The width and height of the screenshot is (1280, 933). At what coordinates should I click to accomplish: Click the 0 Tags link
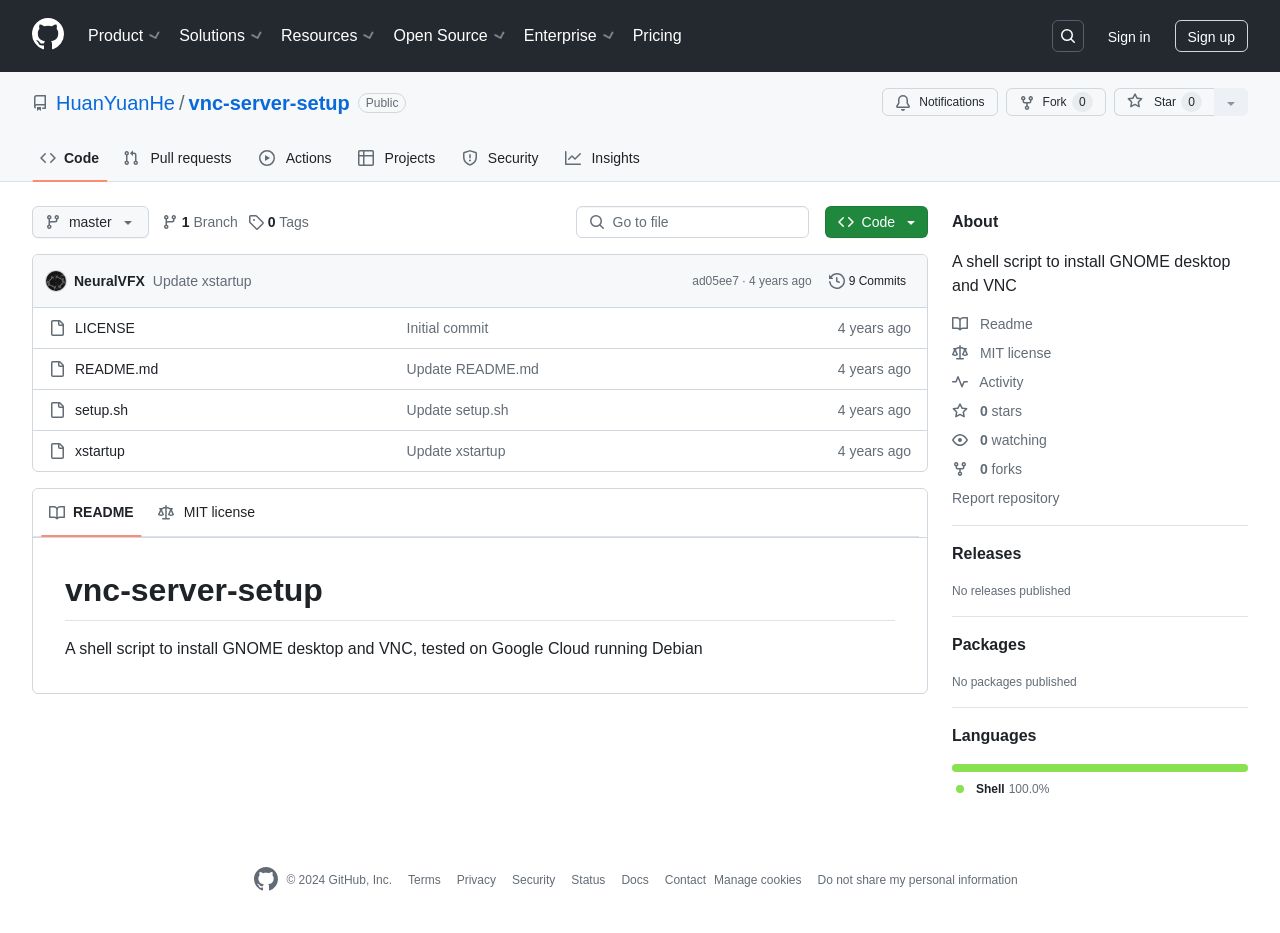tap(279, 222)
